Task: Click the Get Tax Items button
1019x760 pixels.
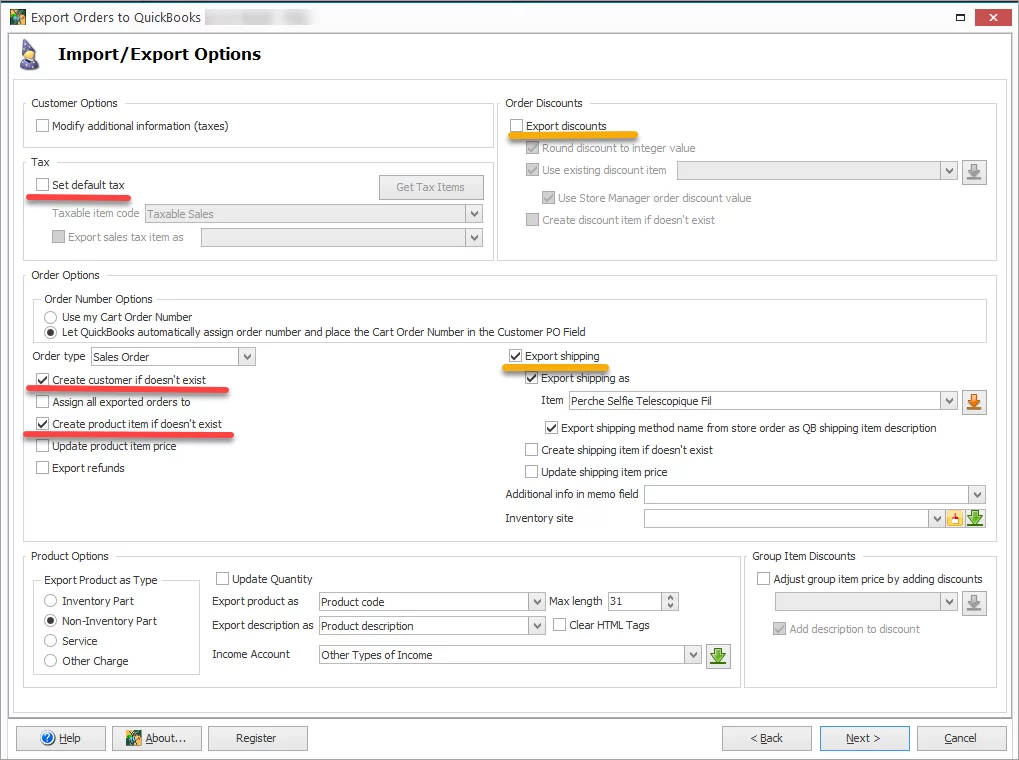Action: pyautogui.click(x=430, y=187)
